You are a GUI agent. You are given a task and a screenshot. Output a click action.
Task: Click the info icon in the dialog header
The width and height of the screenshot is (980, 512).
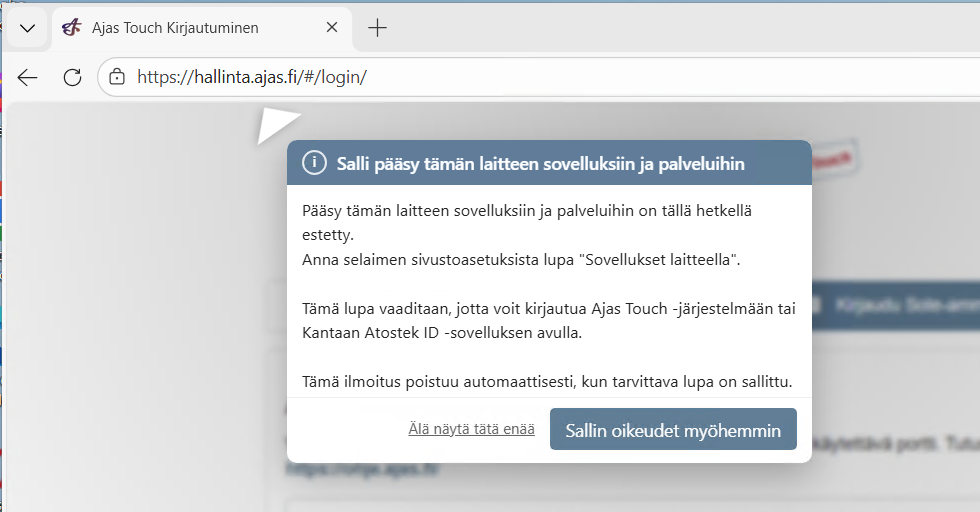(314, 163)
